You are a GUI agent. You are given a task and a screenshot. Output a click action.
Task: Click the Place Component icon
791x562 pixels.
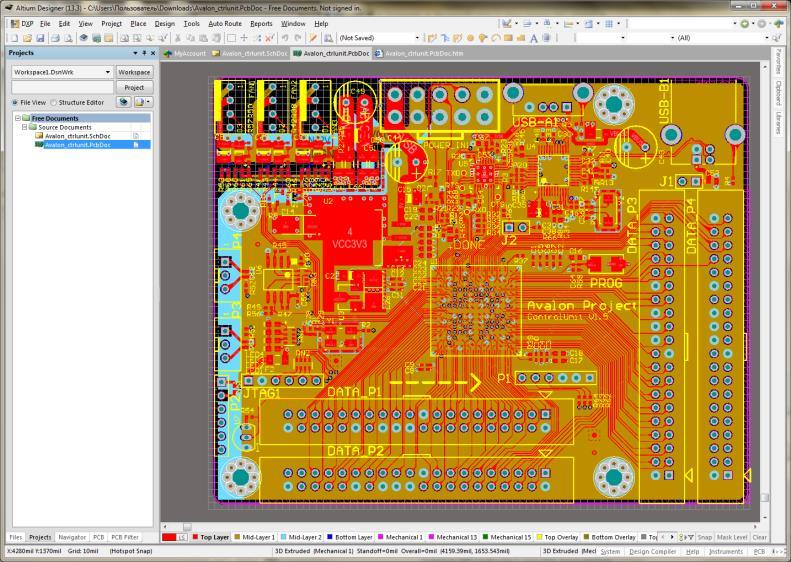coord(546,38)
